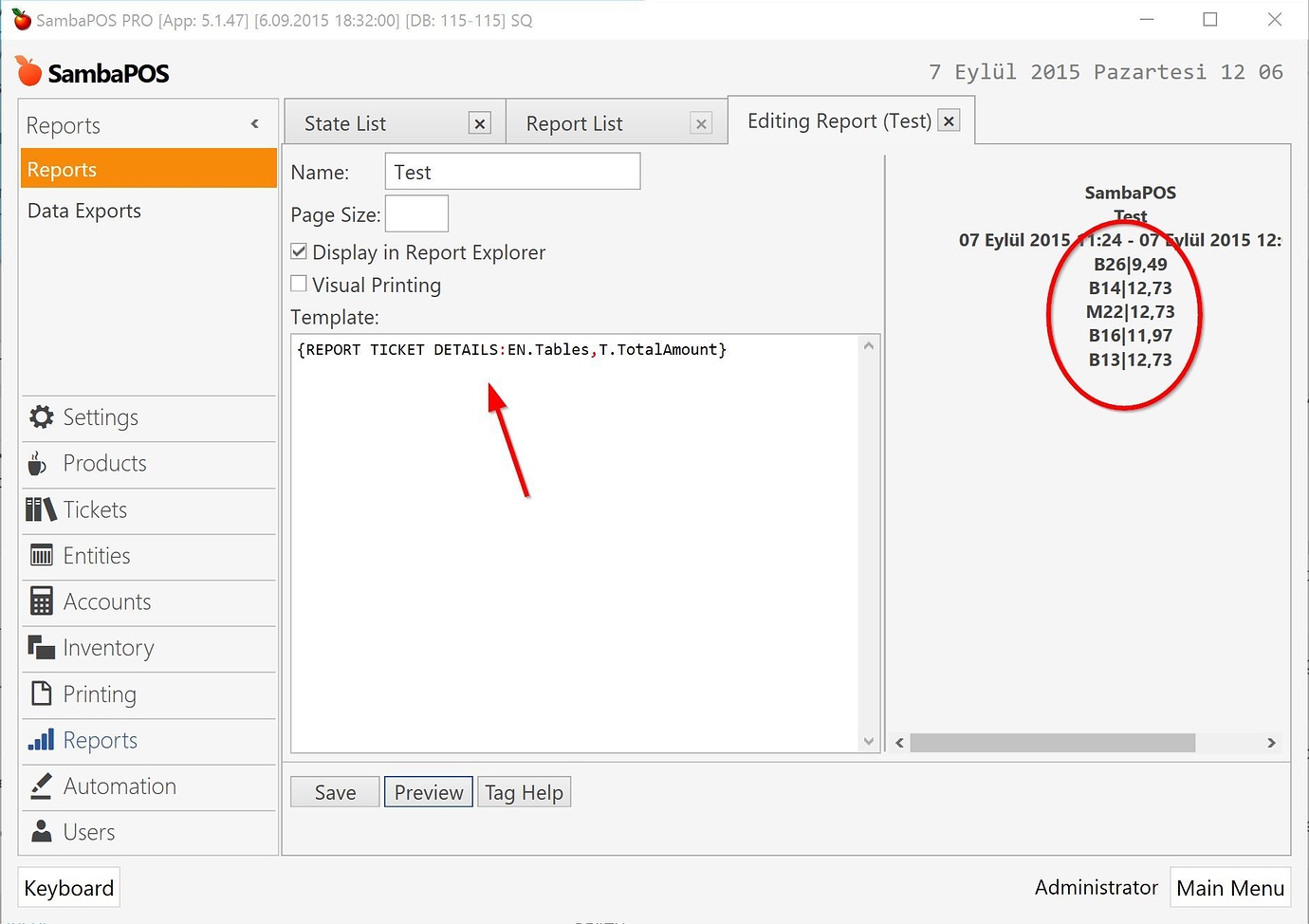Collapse the Reports navigation panel

[254, 123]
